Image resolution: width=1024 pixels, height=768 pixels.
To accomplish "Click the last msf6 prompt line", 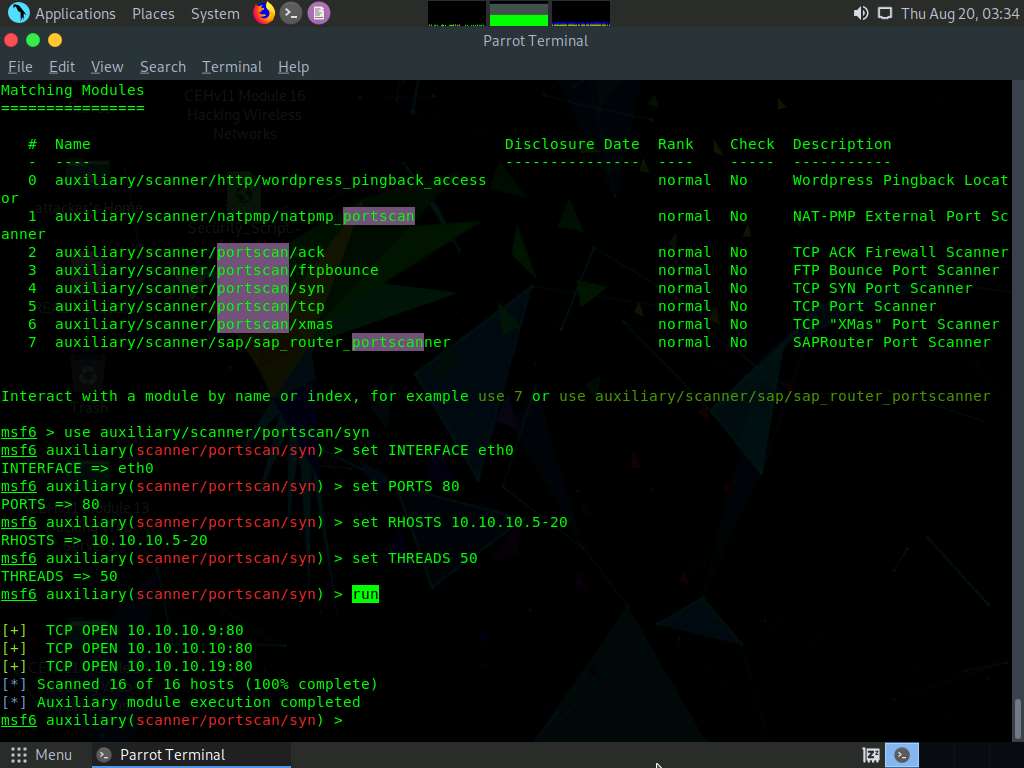I will click(172, 720).
